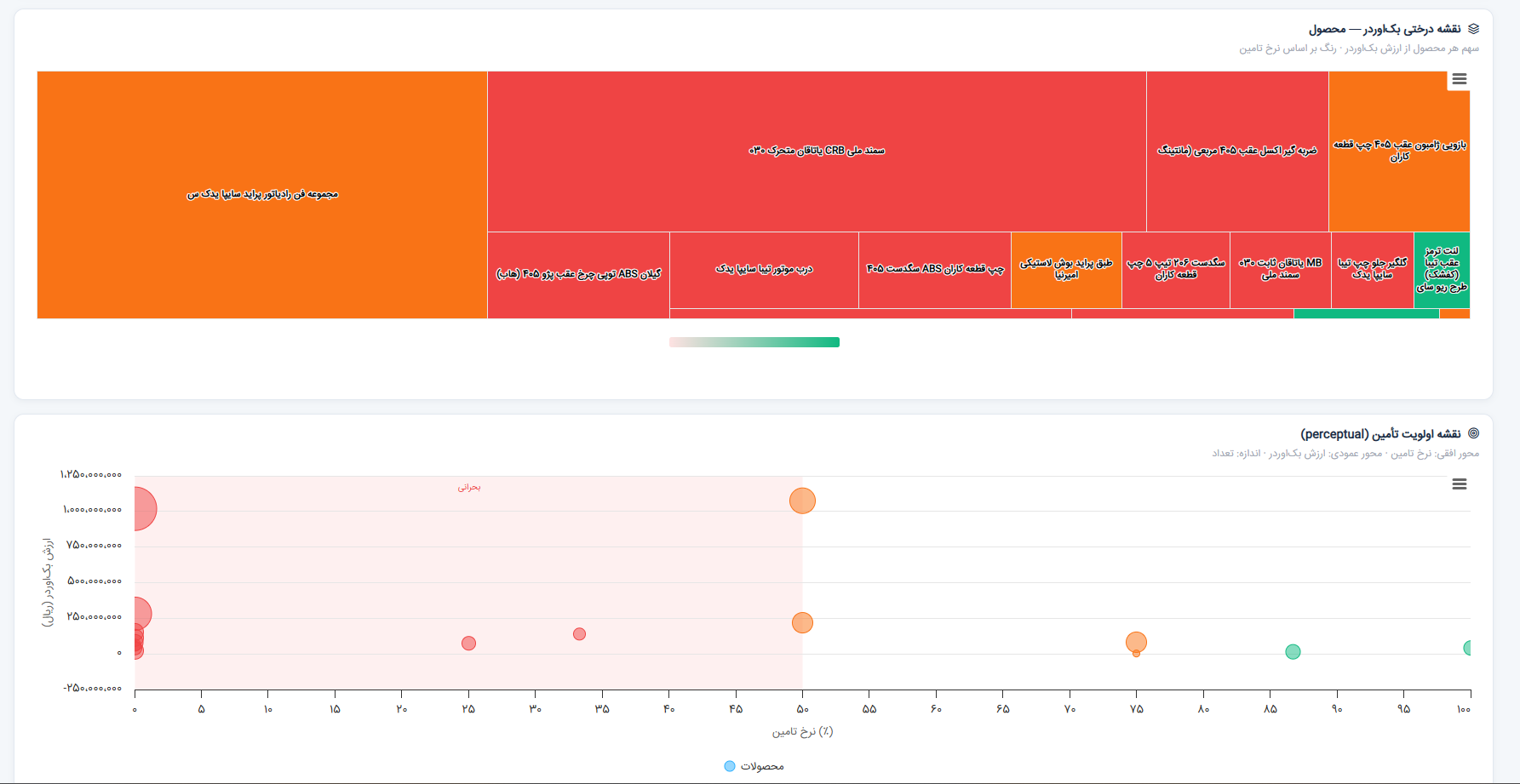Image resolution: width=1520 pixels, height=784 pixels.
Task: Click the x-axis tick label ۱۰۰
Action: tap(1464, 709)
